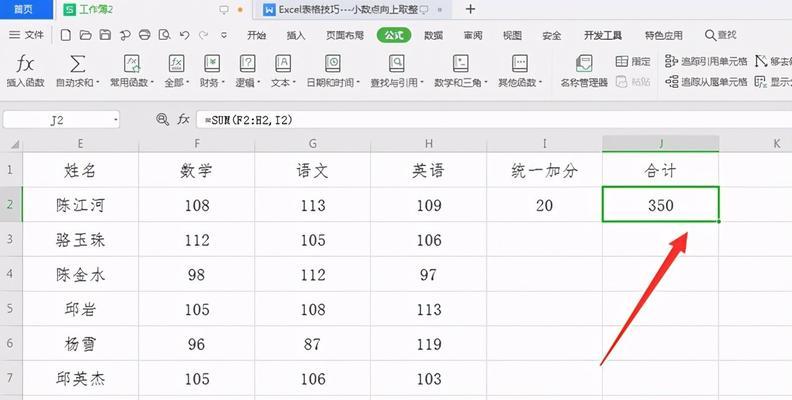The image size is (792, 400).
Task: Click cell with name 陈江河
Action: click(x=80, y=205)
